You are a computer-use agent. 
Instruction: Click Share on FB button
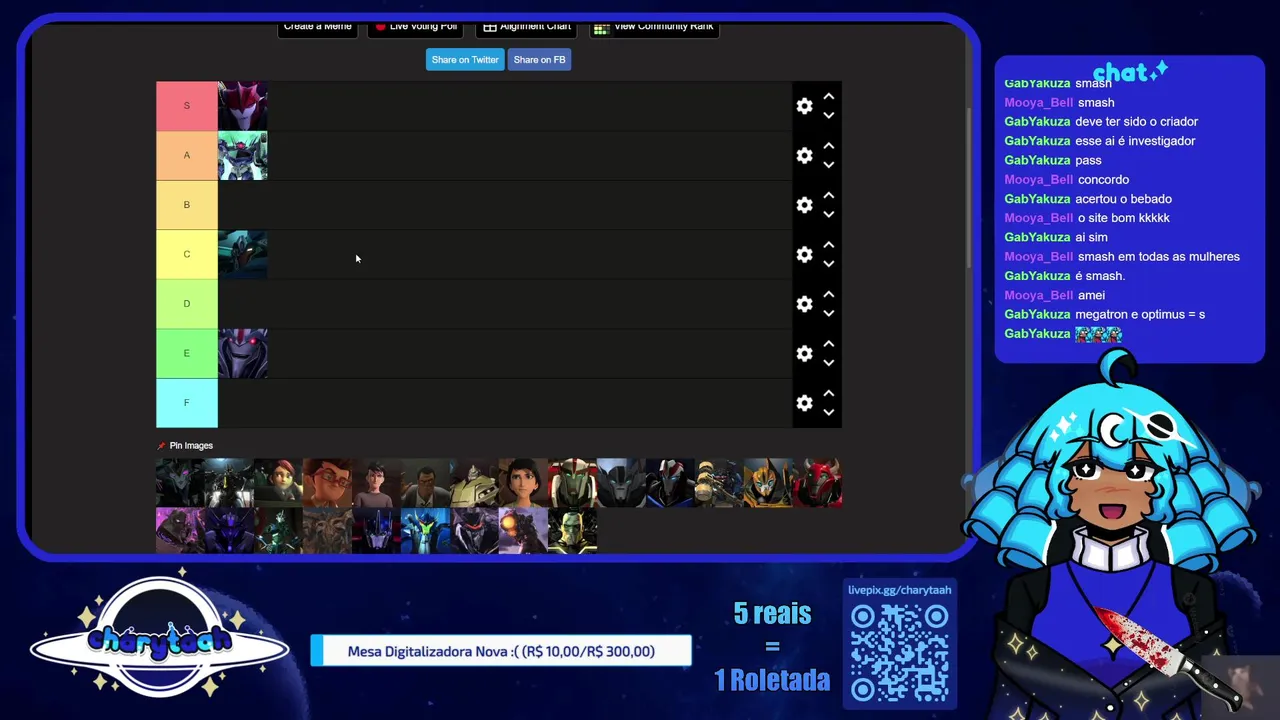coord(539,60)
